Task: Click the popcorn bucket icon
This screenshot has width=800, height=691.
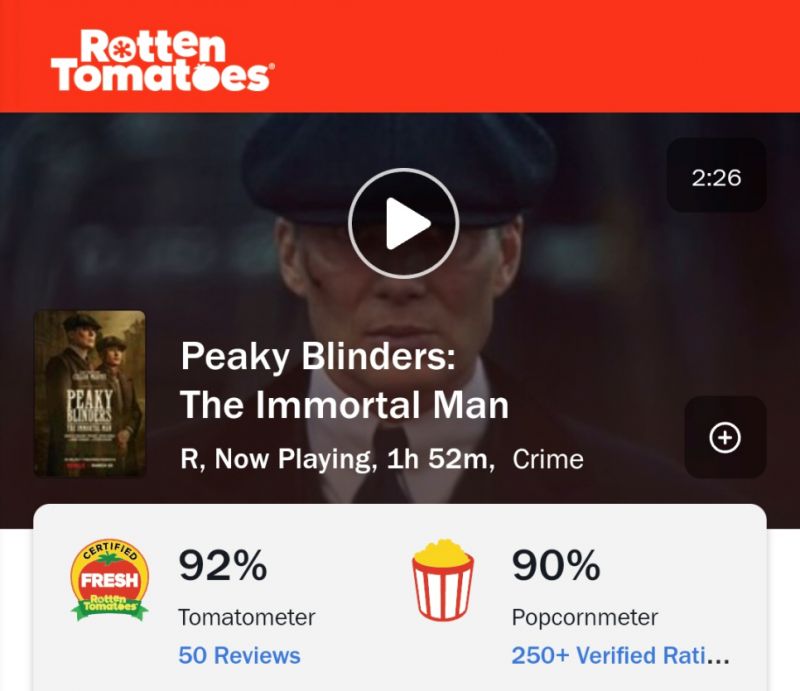Action: [x=442, y=580]
